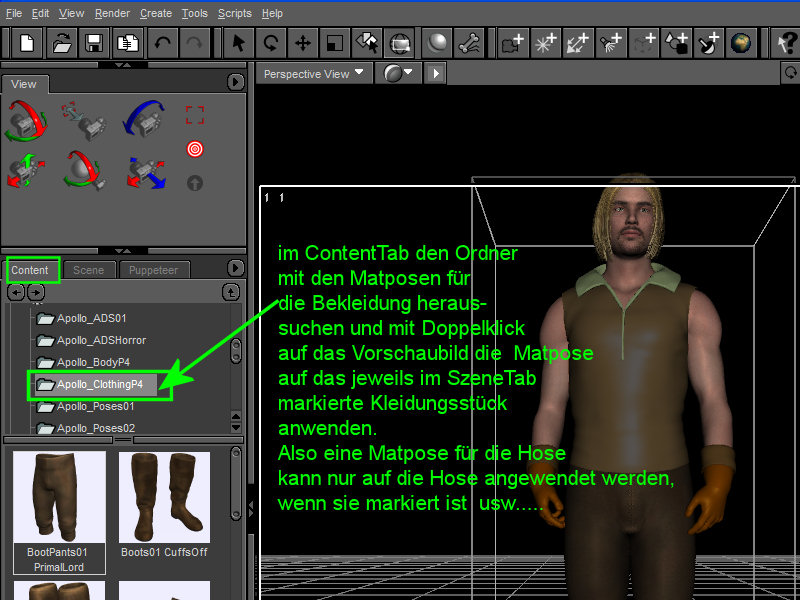The height and width of the screenshot is (600, 800).
Task: Open the Scripts menu
Action: [x=235, y=13]
